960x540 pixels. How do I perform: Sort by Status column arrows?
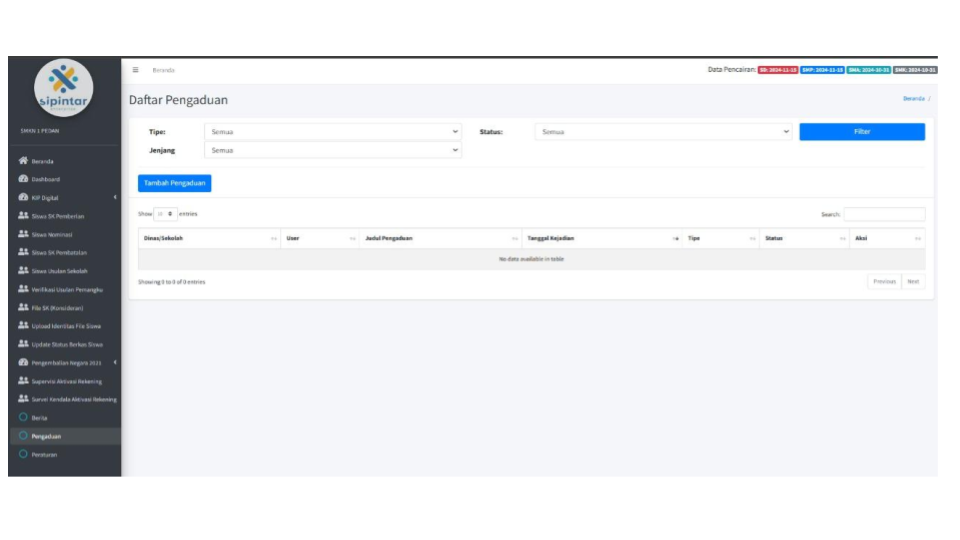point(842,239)
